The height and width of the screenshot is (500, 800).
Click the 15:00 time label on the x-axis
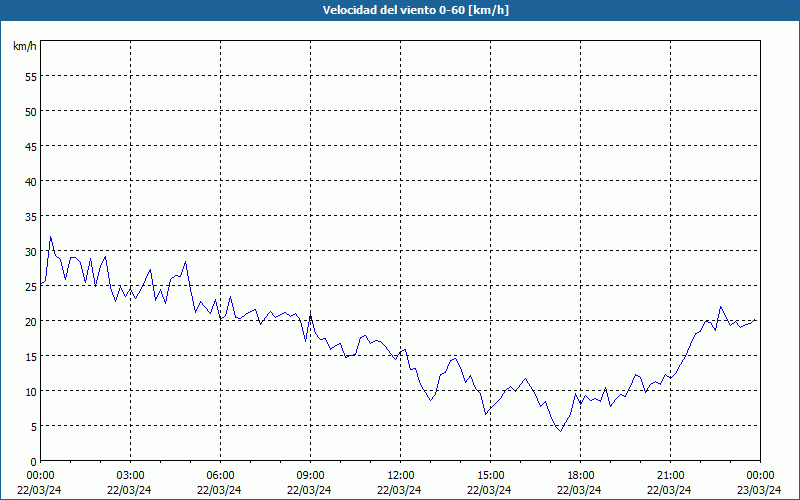490,476
